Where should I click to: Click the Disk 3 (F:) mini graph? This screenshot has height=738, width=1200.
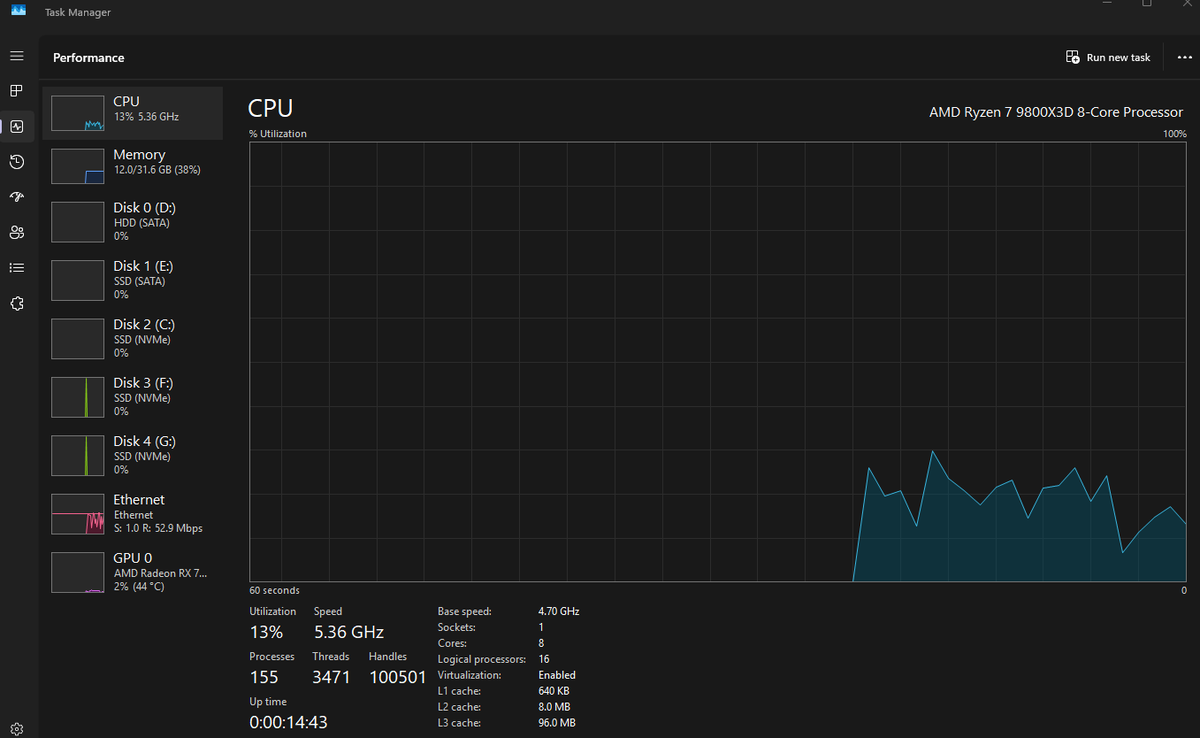point(78,397)
